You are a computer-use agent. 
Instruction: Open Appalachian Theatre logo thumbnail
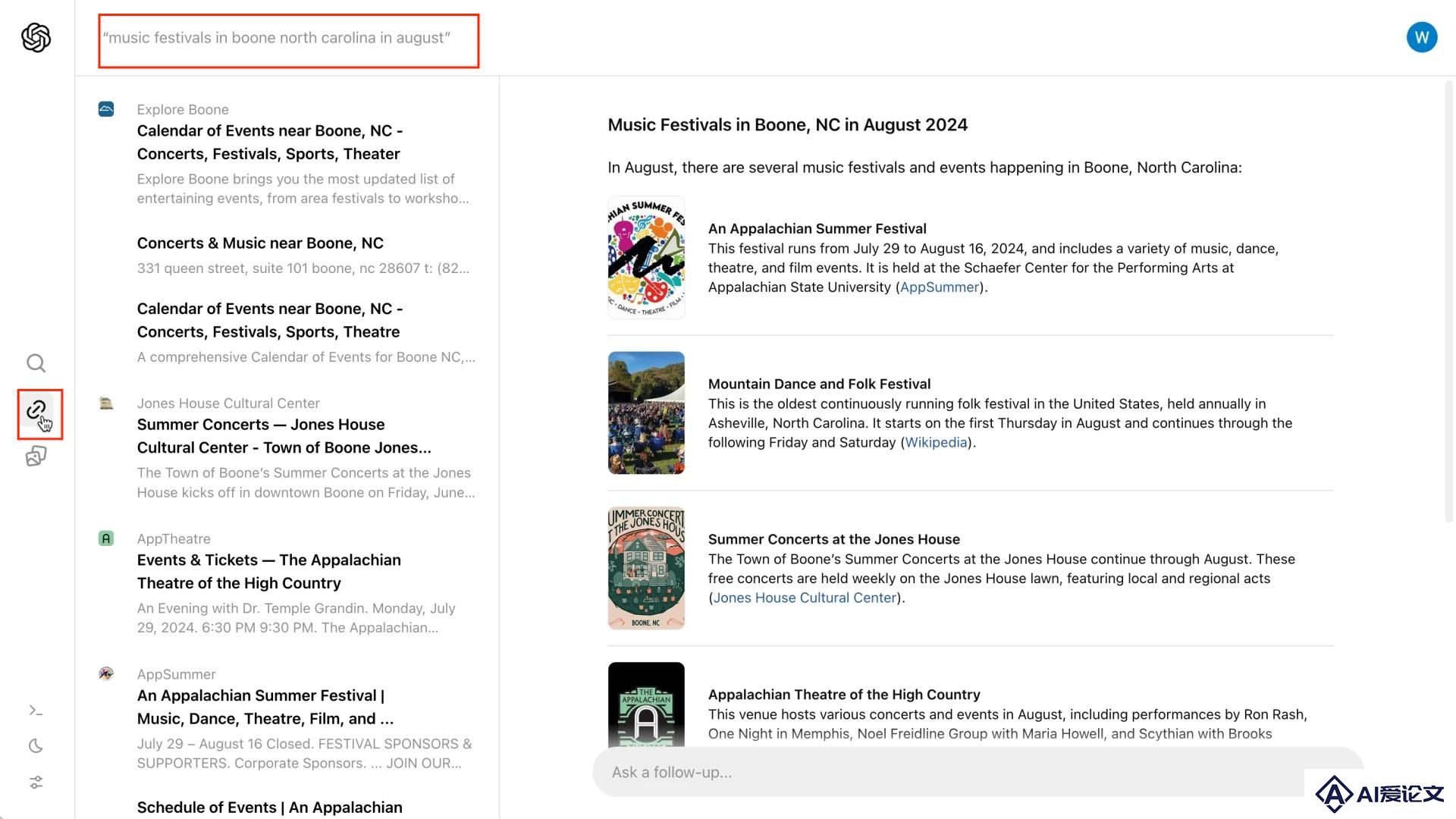tap(646, 705)
